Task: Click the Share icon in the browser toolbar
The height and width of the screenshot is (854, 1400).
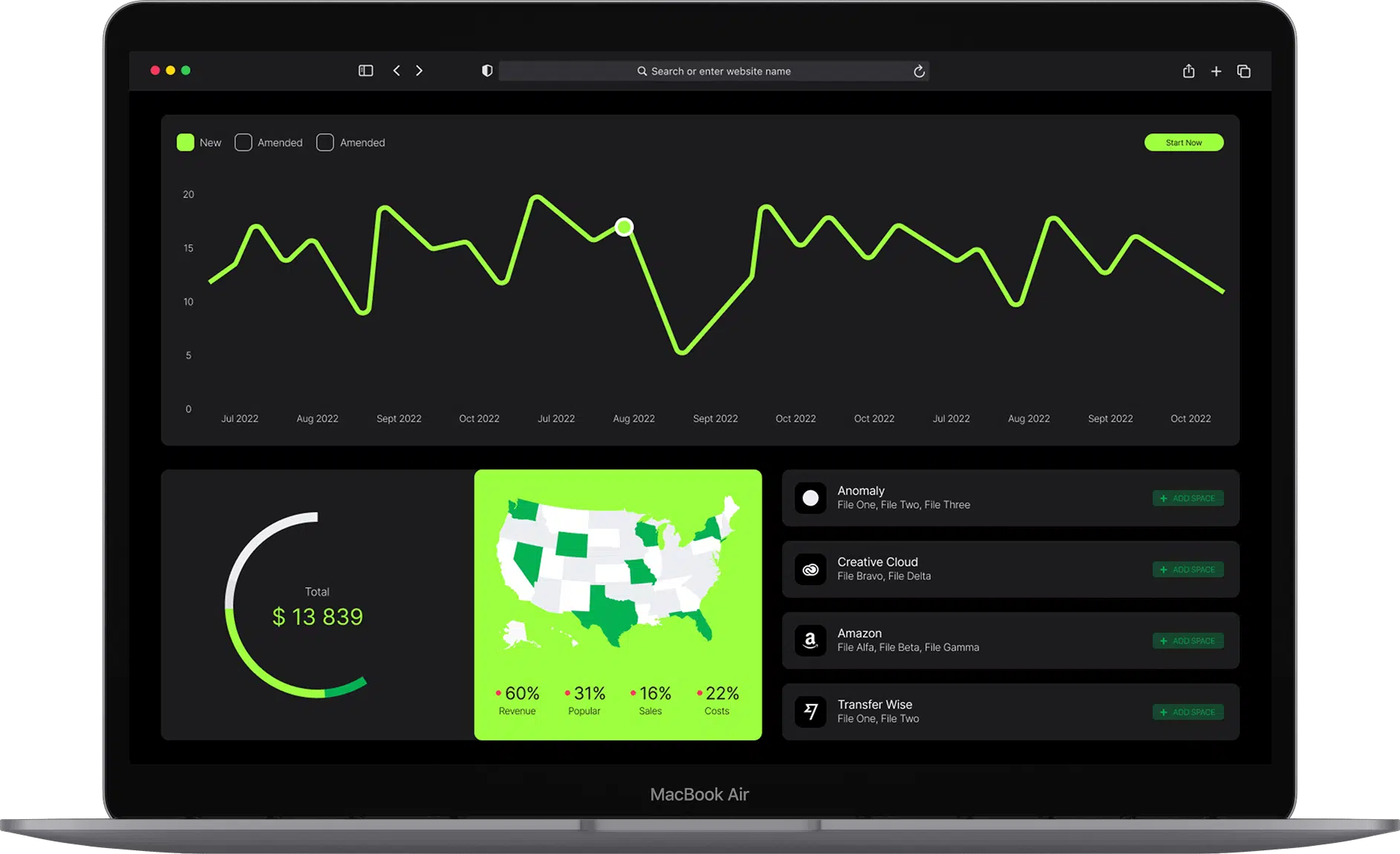Action: 1189,71
